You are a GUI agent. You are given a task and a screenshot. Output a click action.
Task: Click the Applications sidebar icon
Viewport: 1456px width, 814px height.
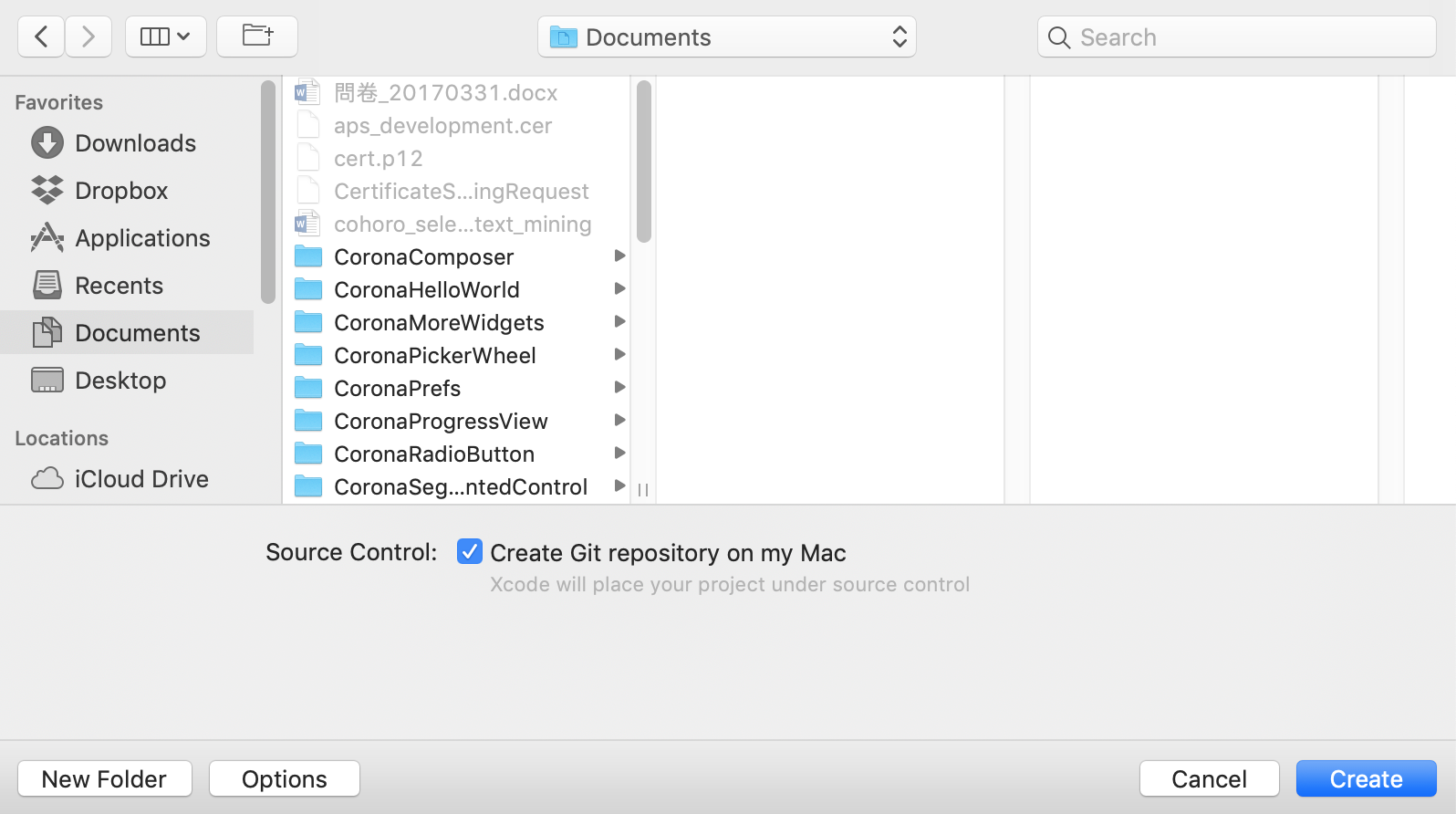(47, 237)
